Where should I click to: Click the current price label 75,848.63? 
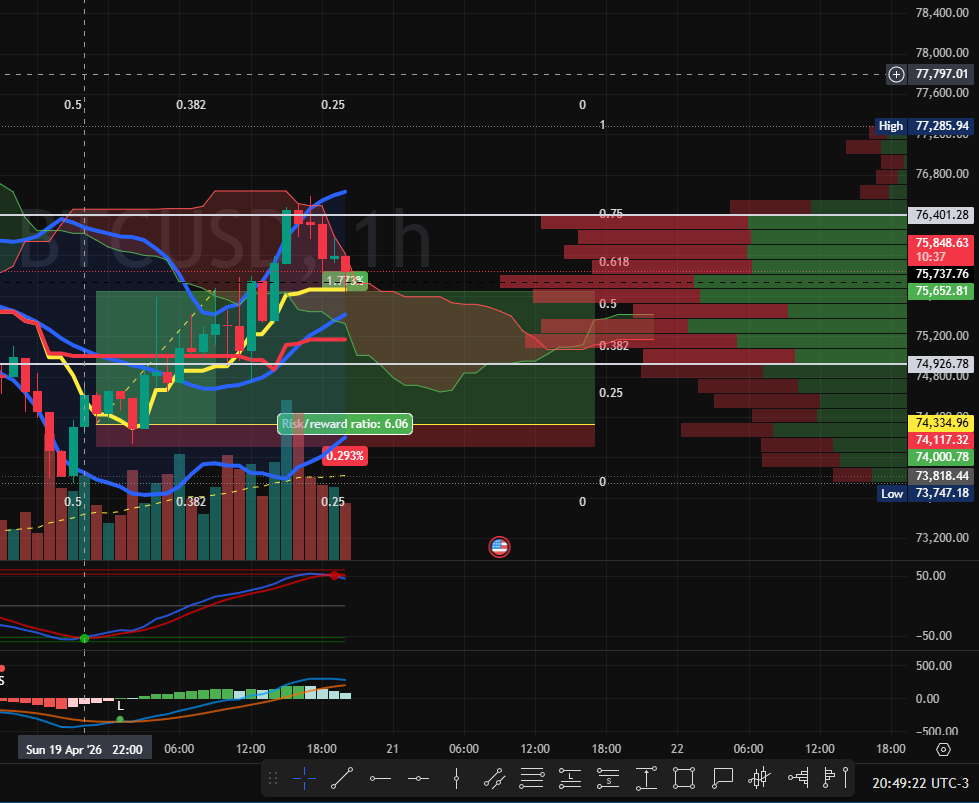pyautogui.click(x=941, y=249)
